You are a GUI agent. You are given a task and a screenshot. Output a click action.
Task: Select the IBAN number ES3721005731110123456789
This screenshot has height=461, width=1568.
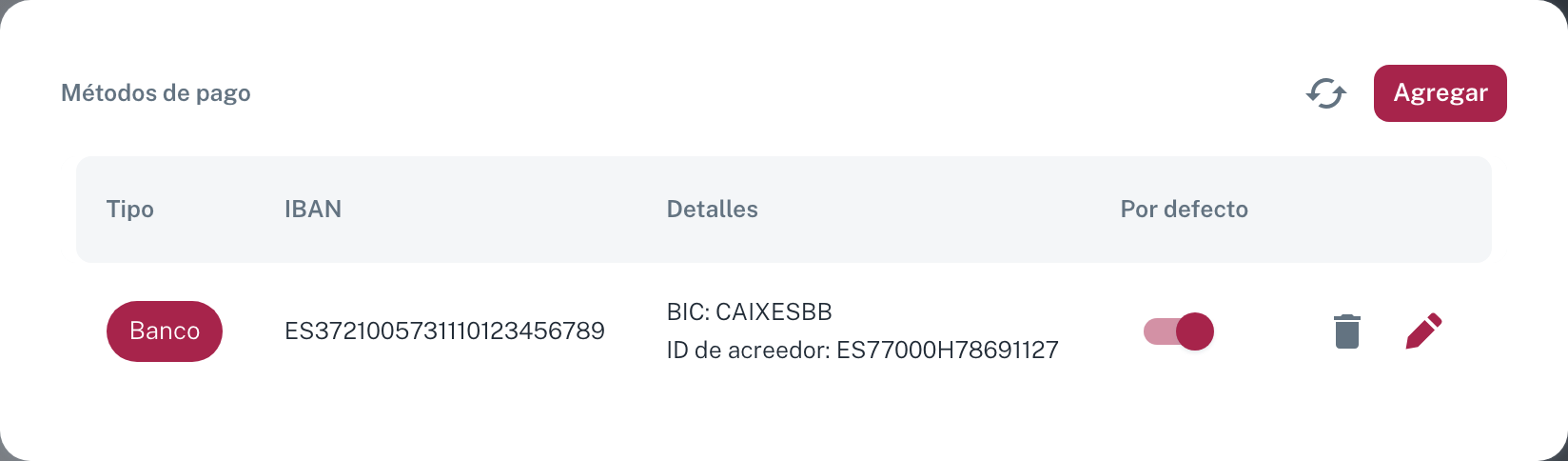tap(445, 331)
